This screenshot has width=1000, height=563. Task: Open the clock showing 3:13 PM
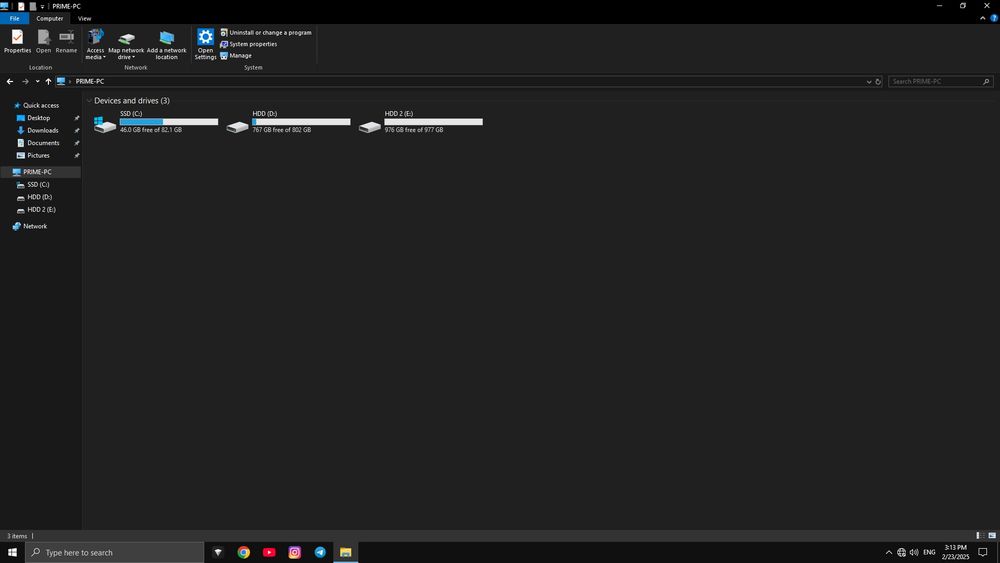click(x=955, y=552)
